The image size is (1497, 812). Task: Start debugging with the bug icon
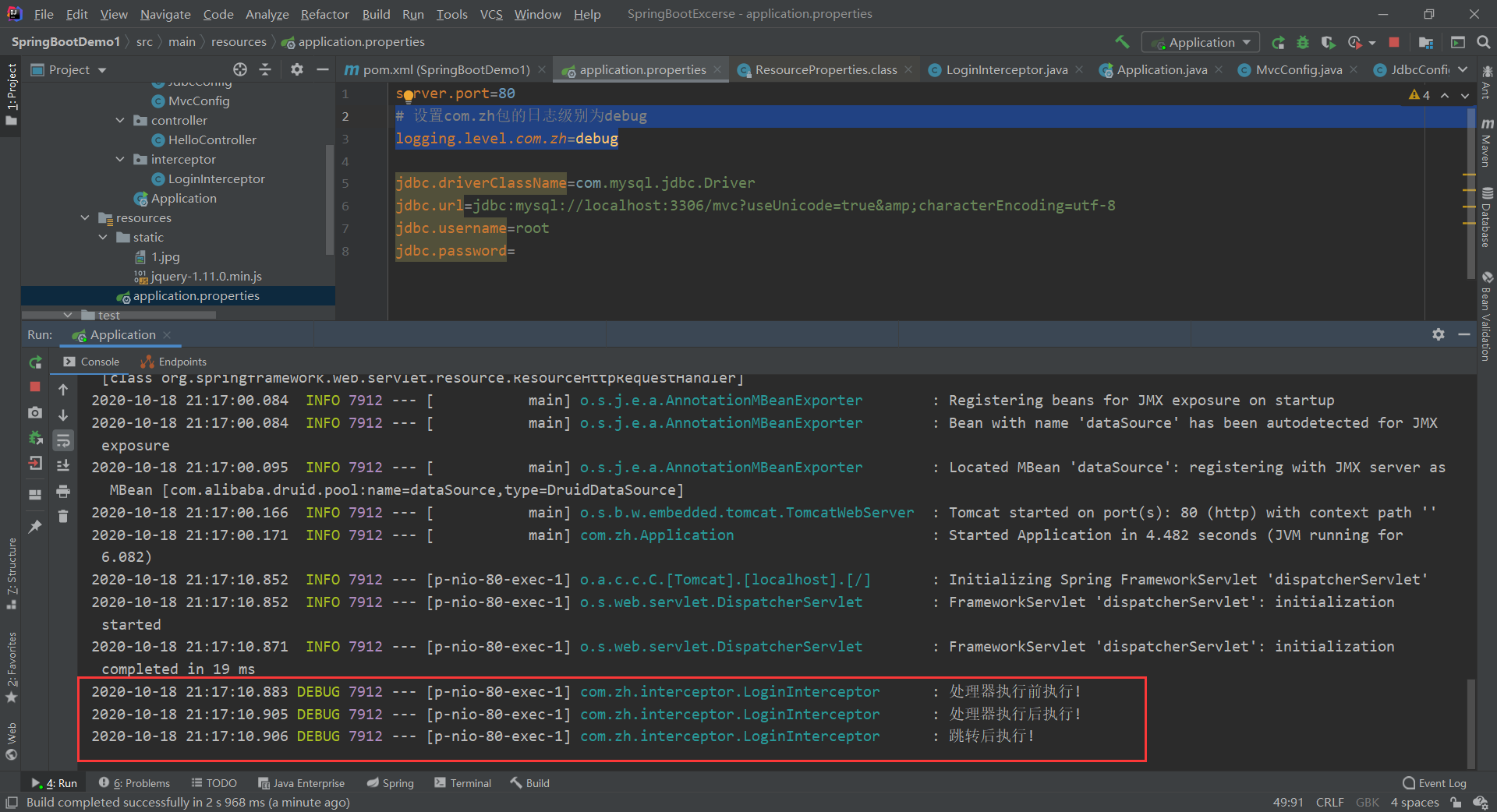pos(1303,42)
